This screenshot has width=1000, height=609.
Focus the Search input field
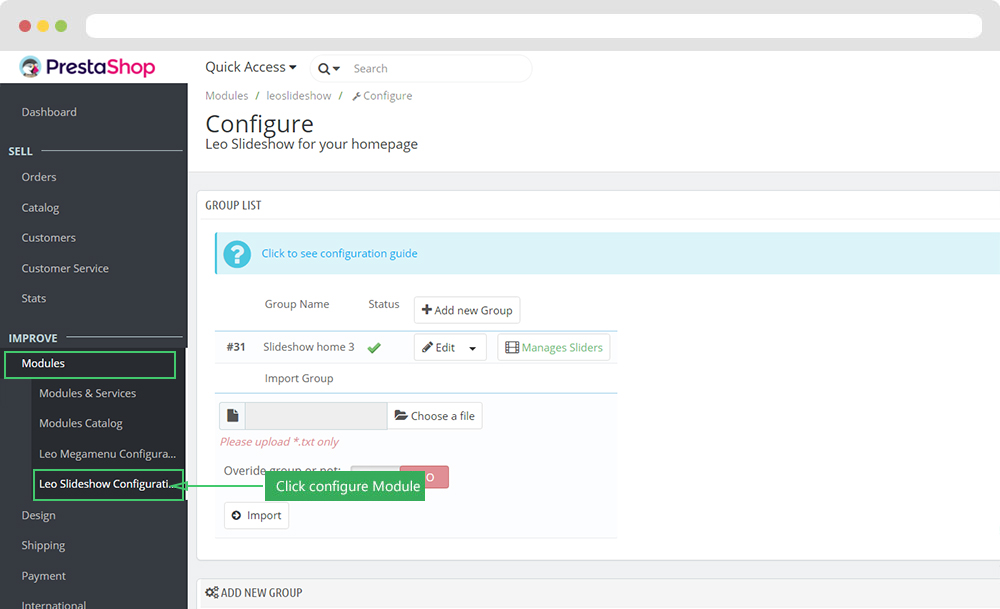pyautogui.click(x=438, y=69)
